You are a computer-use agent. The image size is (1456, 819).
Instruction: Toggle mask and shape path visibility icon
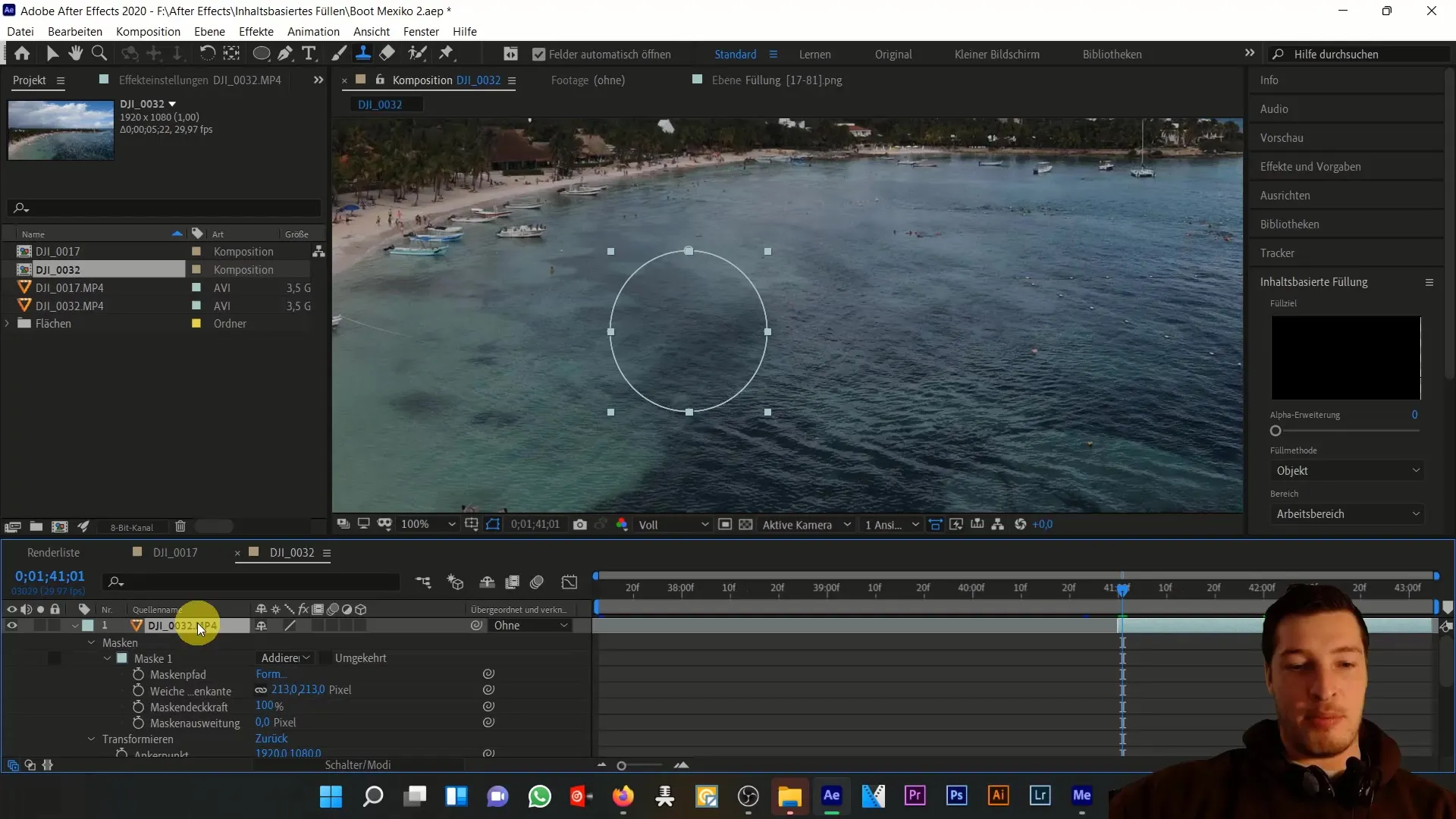pyautogui.click(x=494, y=525)
